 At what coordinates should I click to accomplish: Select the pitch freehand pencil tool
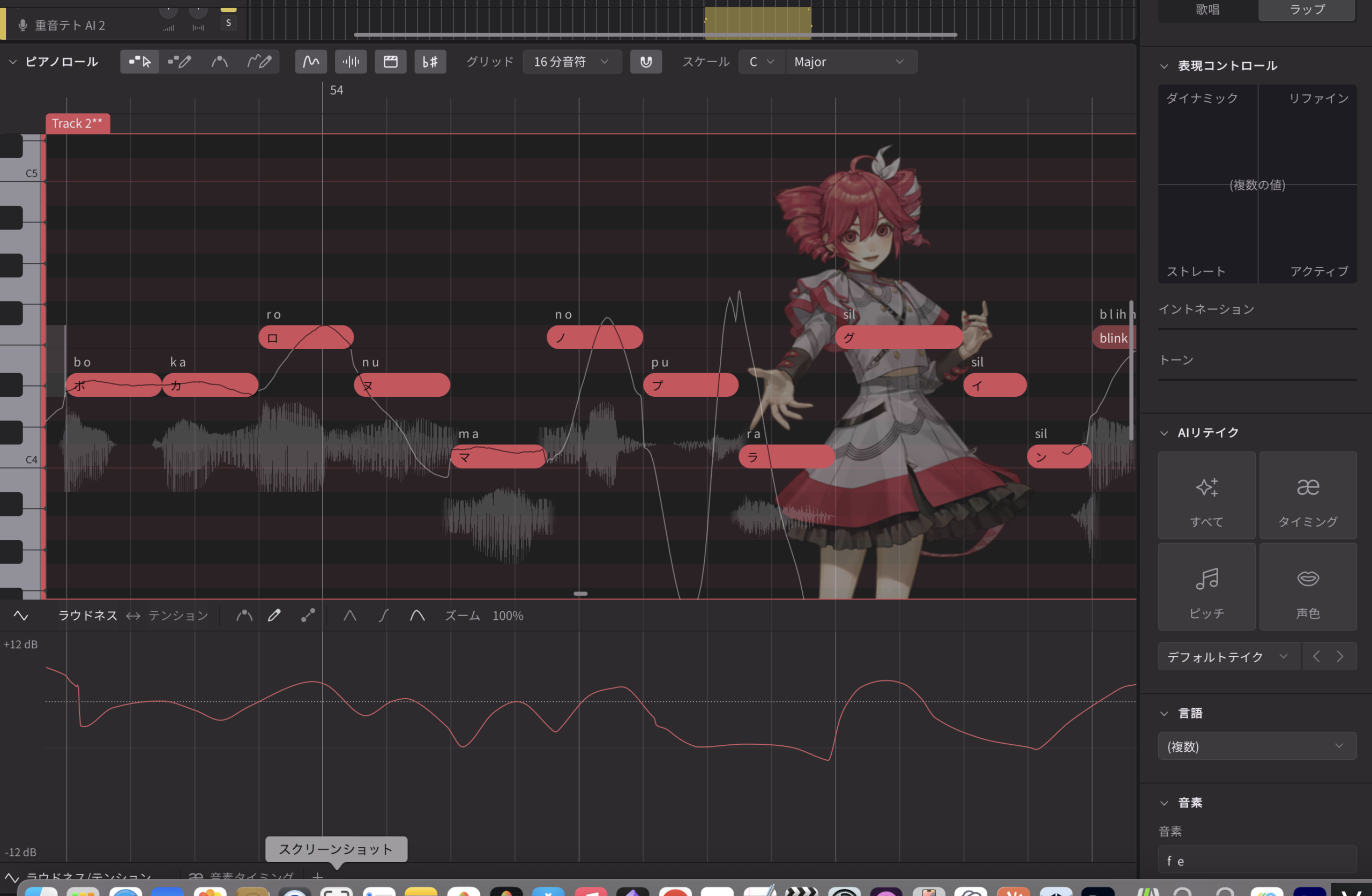click(x=259, y=62)
